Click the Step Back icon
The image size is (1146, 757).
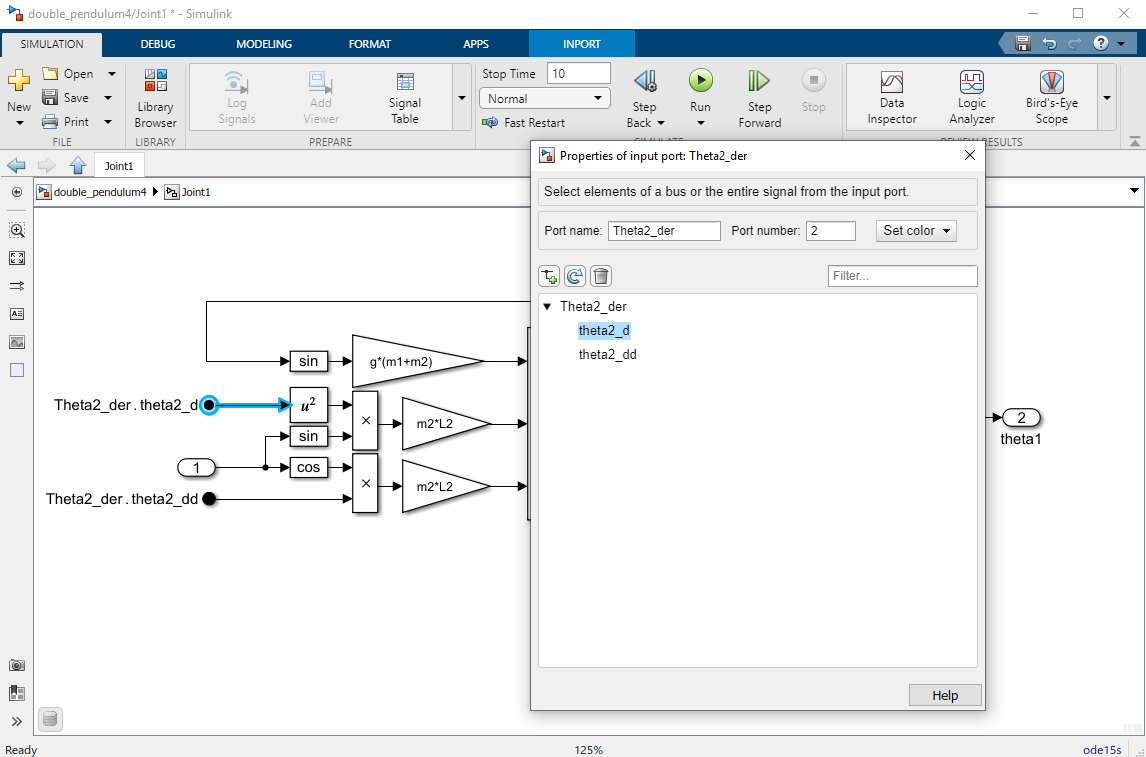[x=645, y=81]
